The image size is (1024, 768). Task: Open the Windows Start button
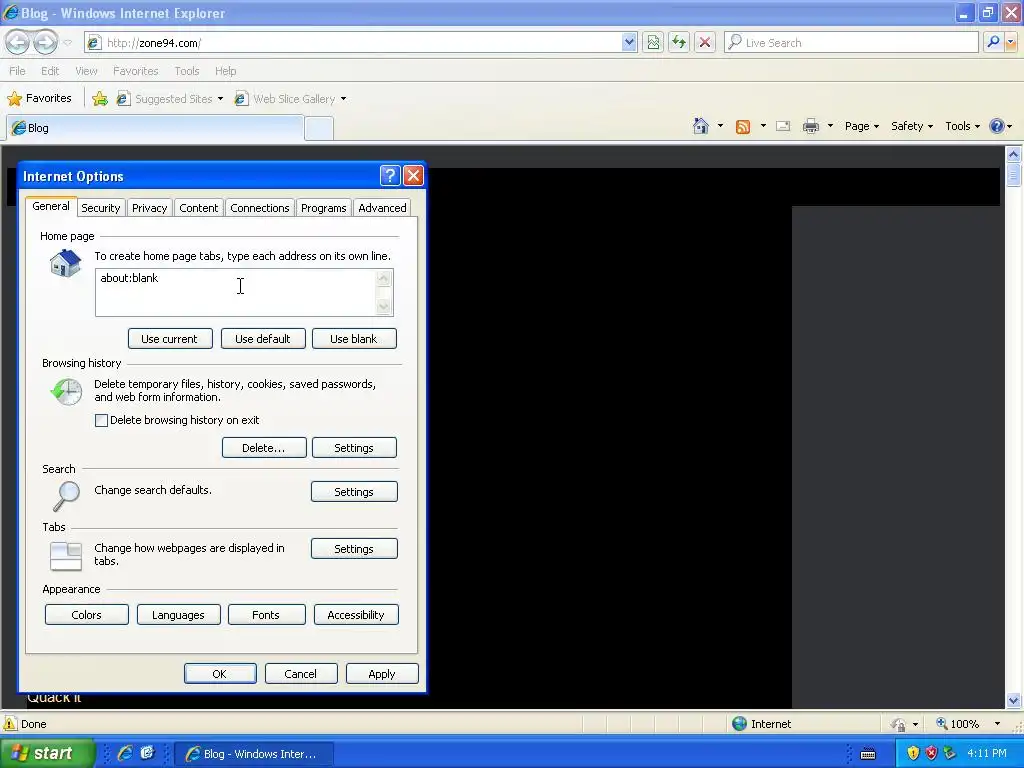[x=48, y=753]
